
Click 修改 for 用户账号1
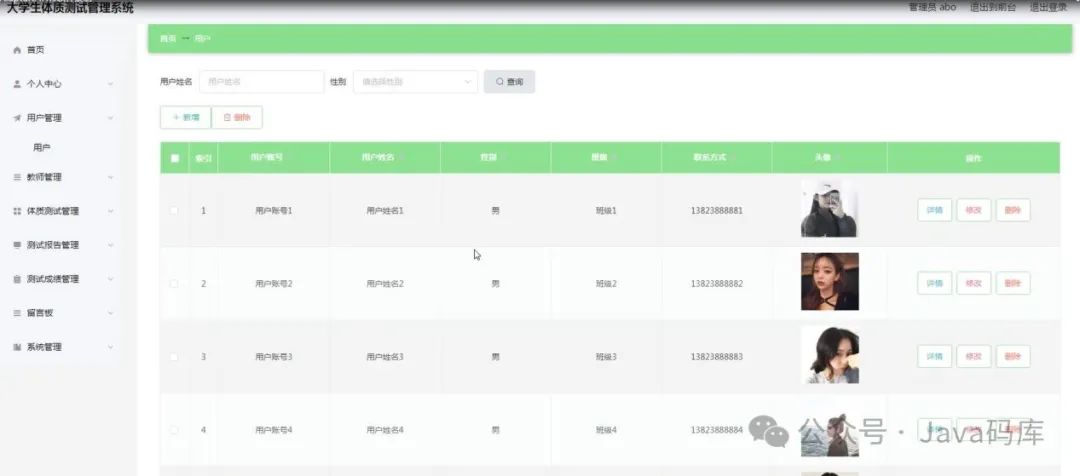(974, 210)
